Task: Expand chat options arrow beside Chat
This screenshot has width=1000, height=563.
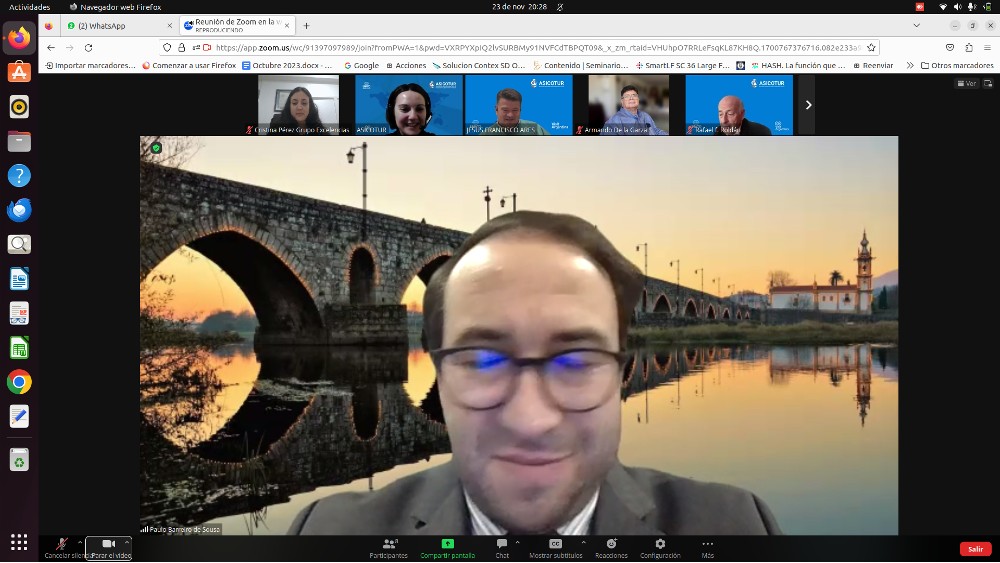Action: point(517,541)
